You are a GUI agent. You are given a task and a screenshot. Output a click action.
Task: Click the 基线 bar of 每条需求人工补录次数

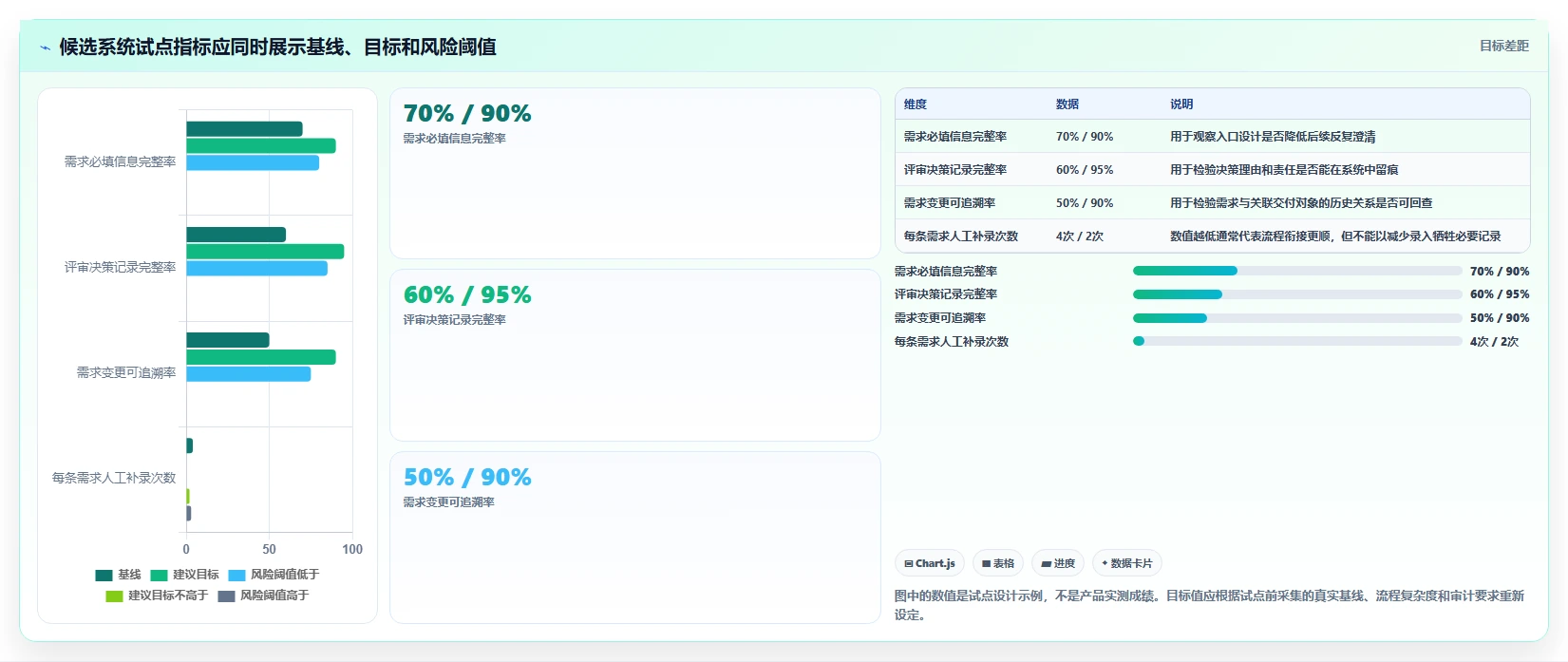click(189, 445)
